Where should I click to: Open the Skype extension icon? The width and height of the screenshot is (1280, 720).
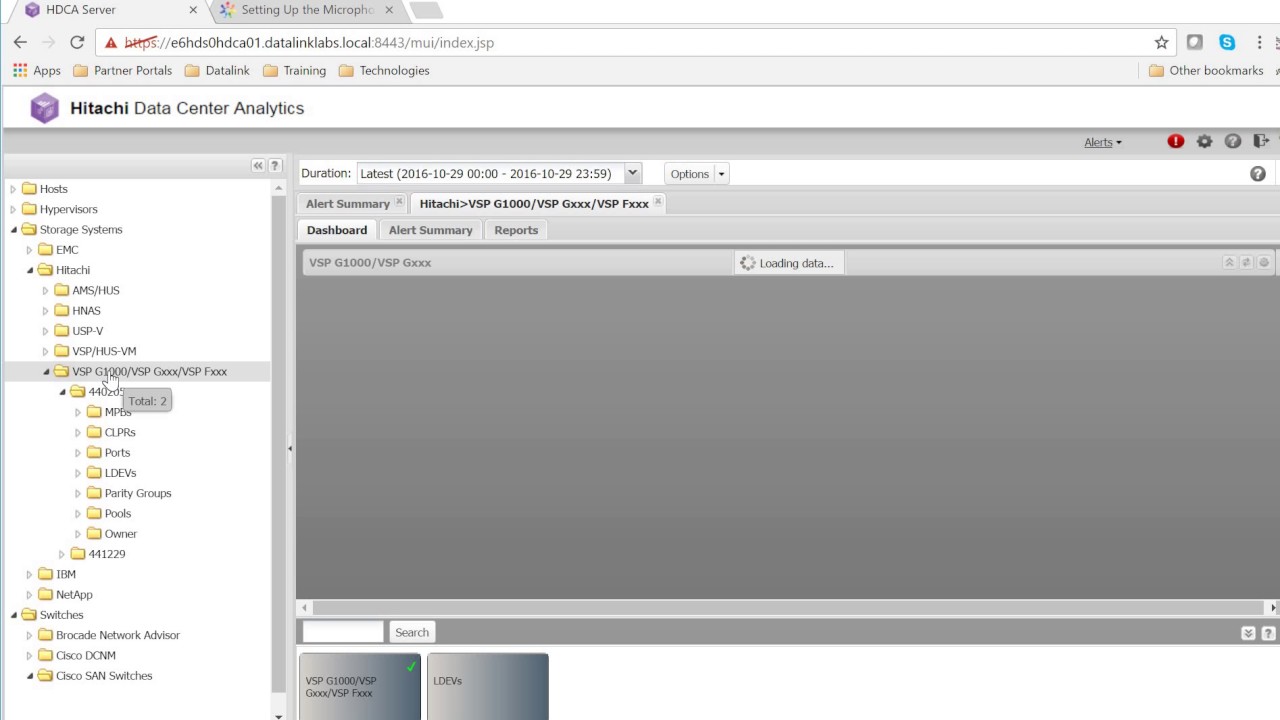[x=1227, y=43]
